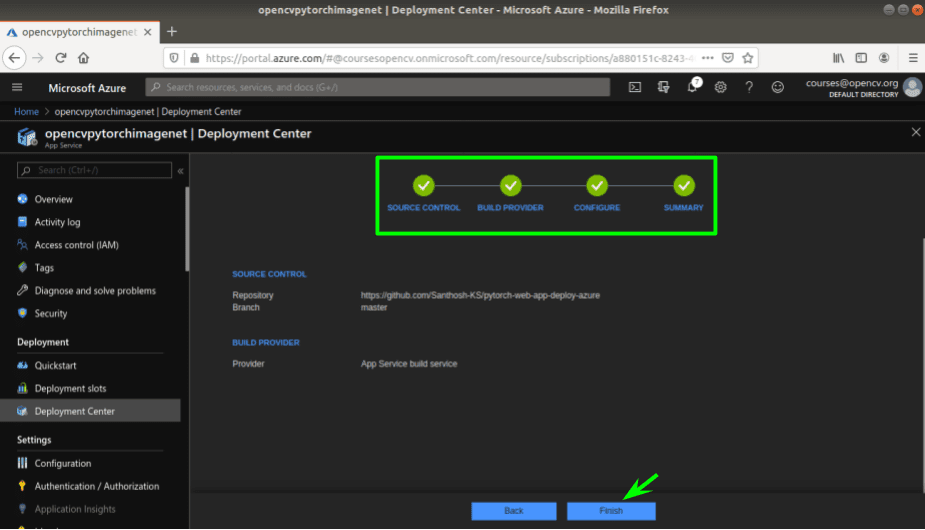Click the Finish button
925x530 pixels.
point(611,511)
